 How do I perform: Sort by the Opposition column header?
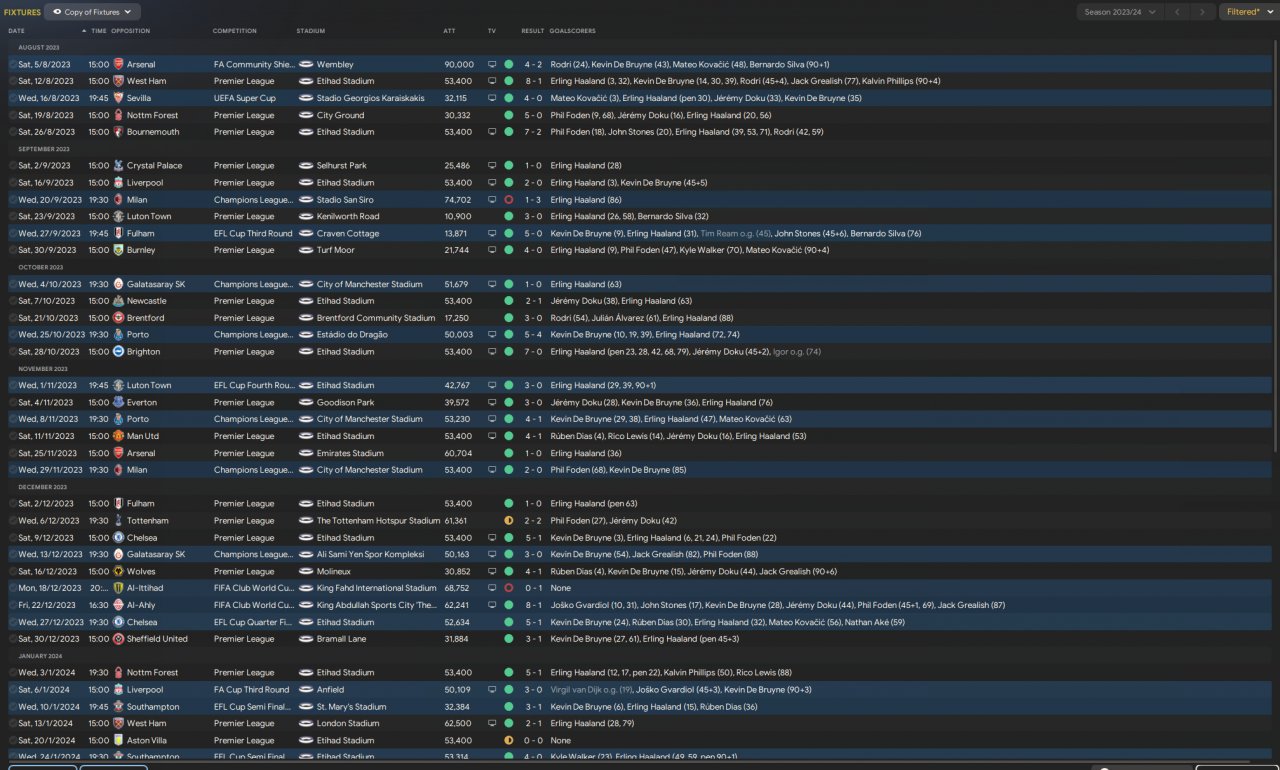(x=130, y=31)
